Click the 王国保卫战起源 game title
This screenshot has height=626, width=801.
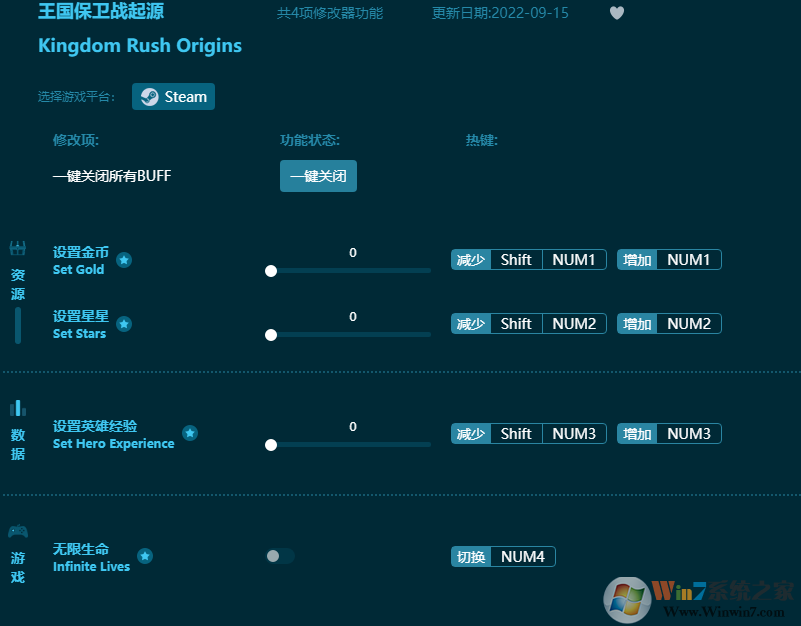[x=101, y=11]
